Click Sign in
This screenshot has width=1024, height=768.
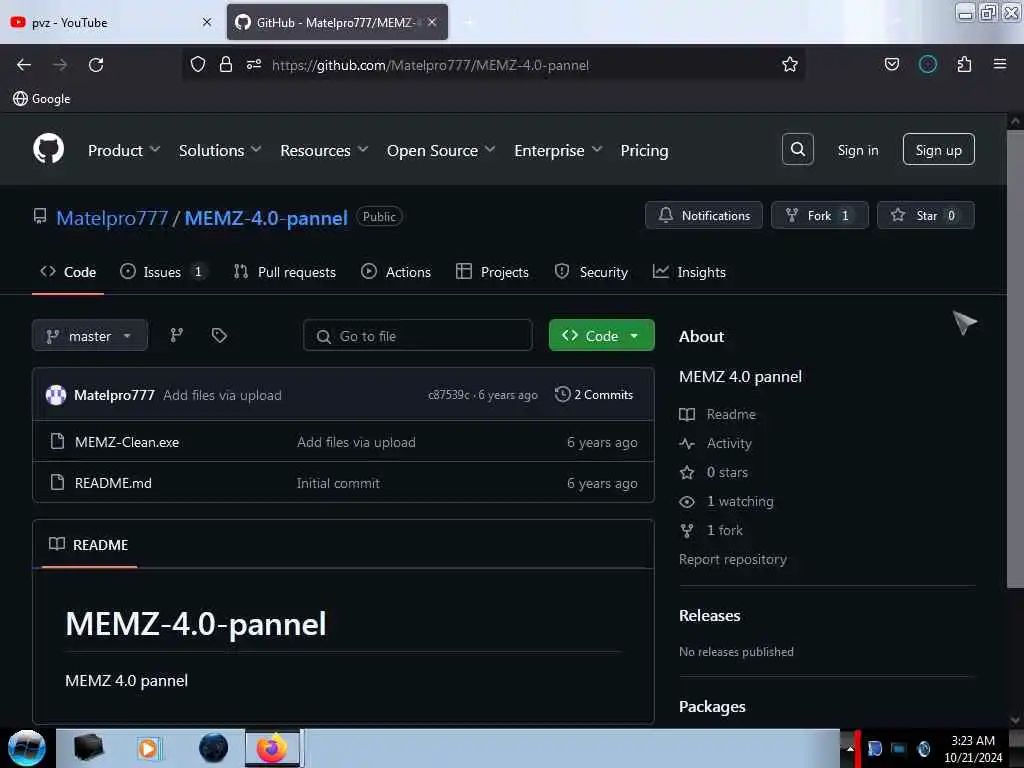857,150
